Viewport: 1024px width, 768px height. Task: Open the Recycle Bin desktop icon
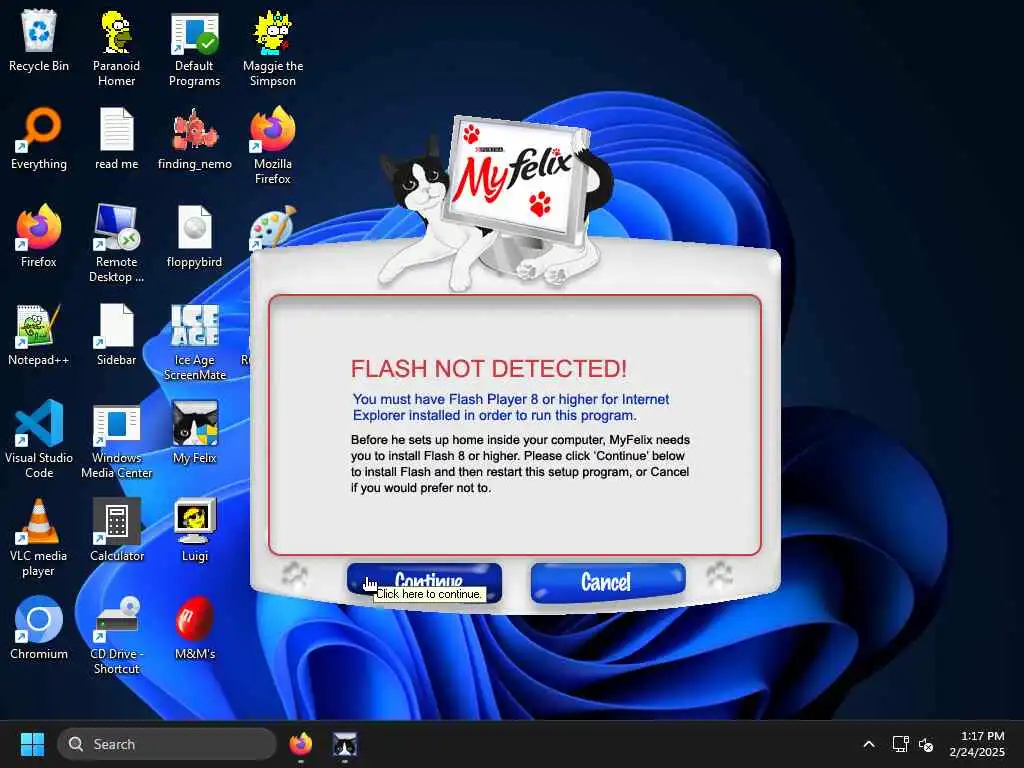pos(39,42)
